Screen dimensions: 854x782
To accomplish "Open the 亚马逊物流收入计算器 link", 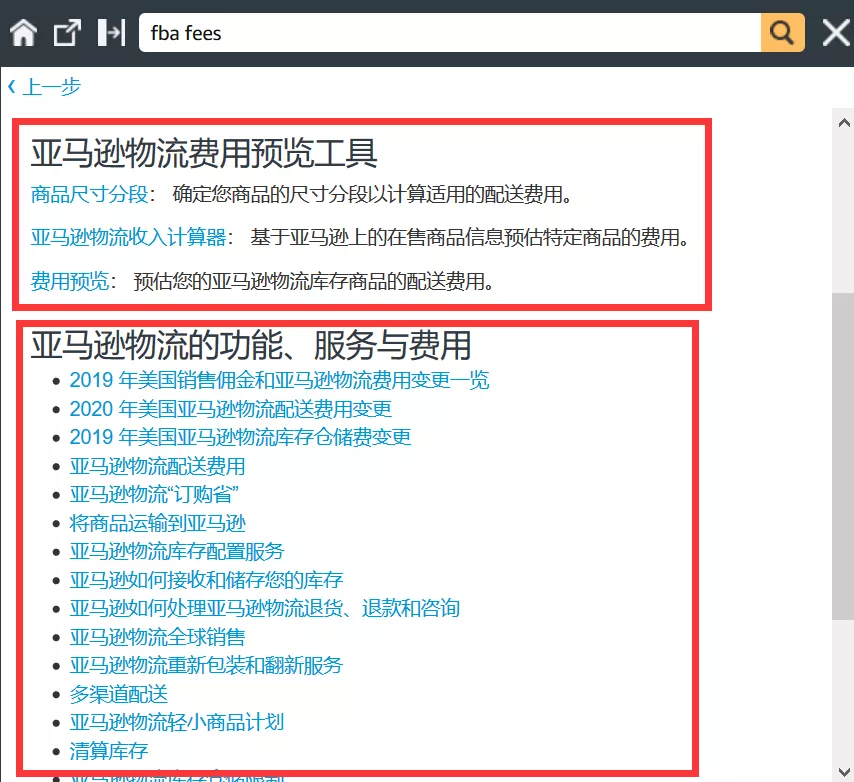I will coord(128,237).
